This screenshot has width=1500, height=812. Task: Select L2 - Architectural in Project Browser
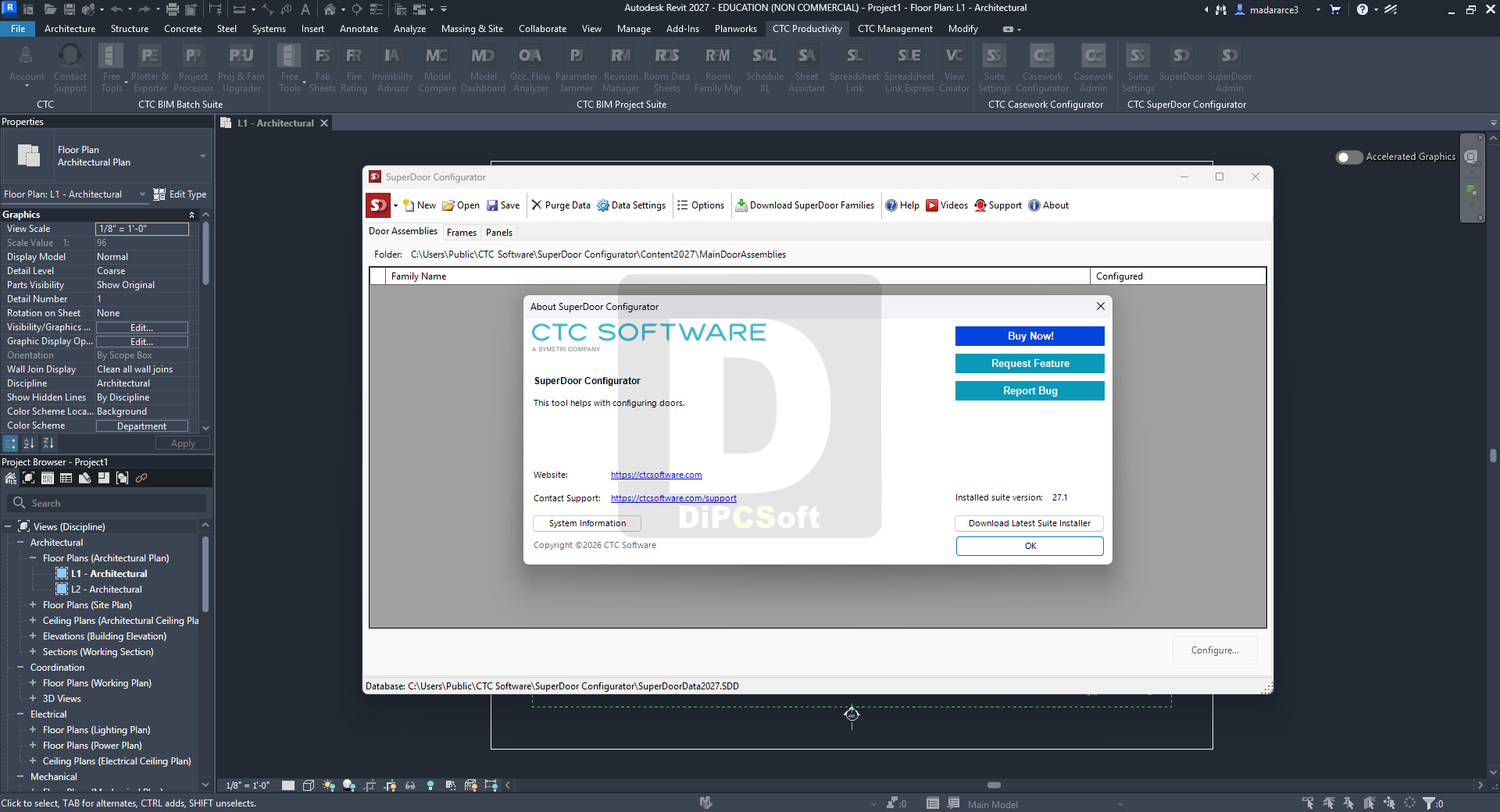[x=106, y=589]
